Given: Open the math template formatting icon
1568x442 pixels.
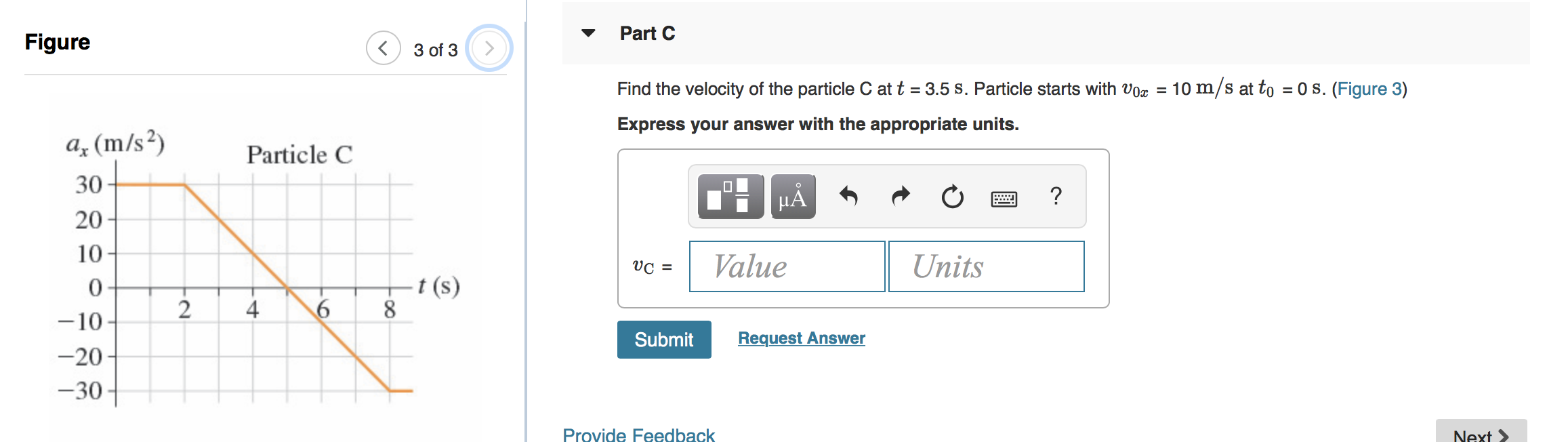Looking at the screenshot, I should tap(731, 197).
